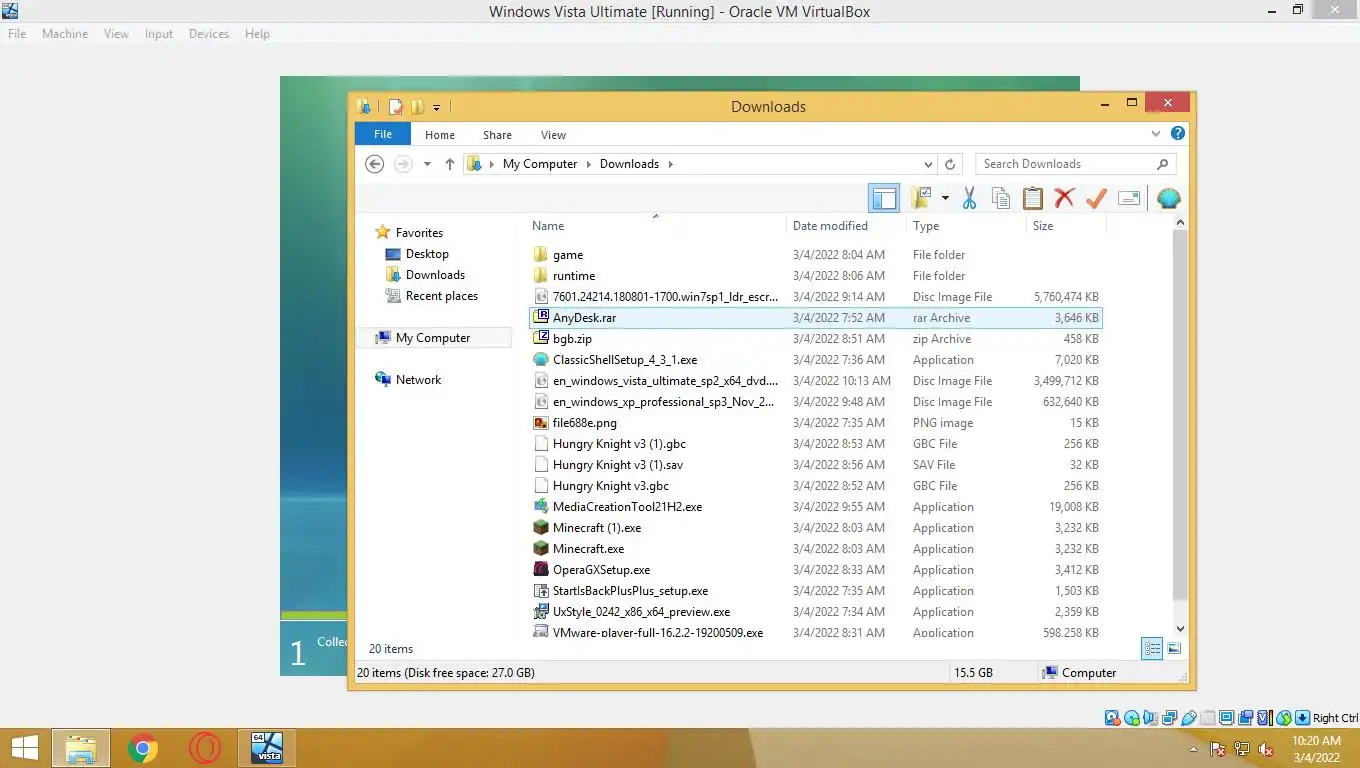
Task: Switch to Large icons view button at bottom right
Action: tap(1174, 649)
